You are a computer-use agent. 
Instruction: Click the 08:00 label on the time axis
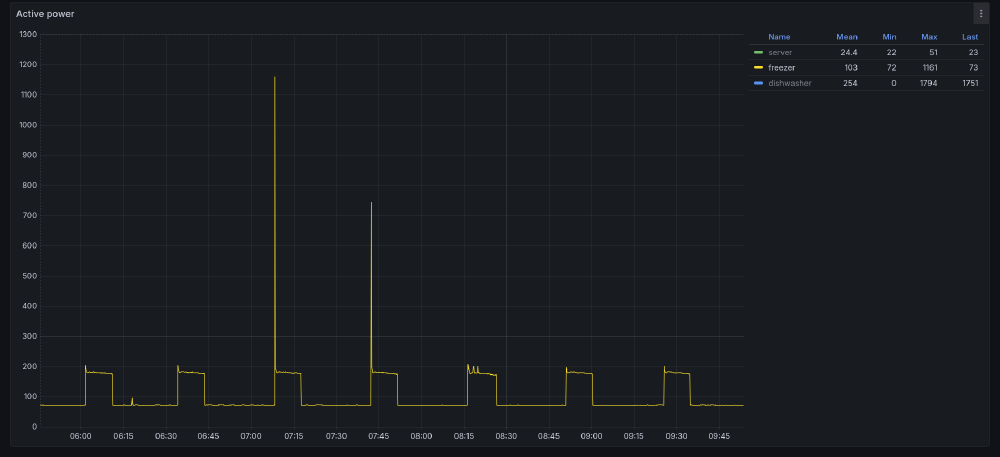(421, 436)
